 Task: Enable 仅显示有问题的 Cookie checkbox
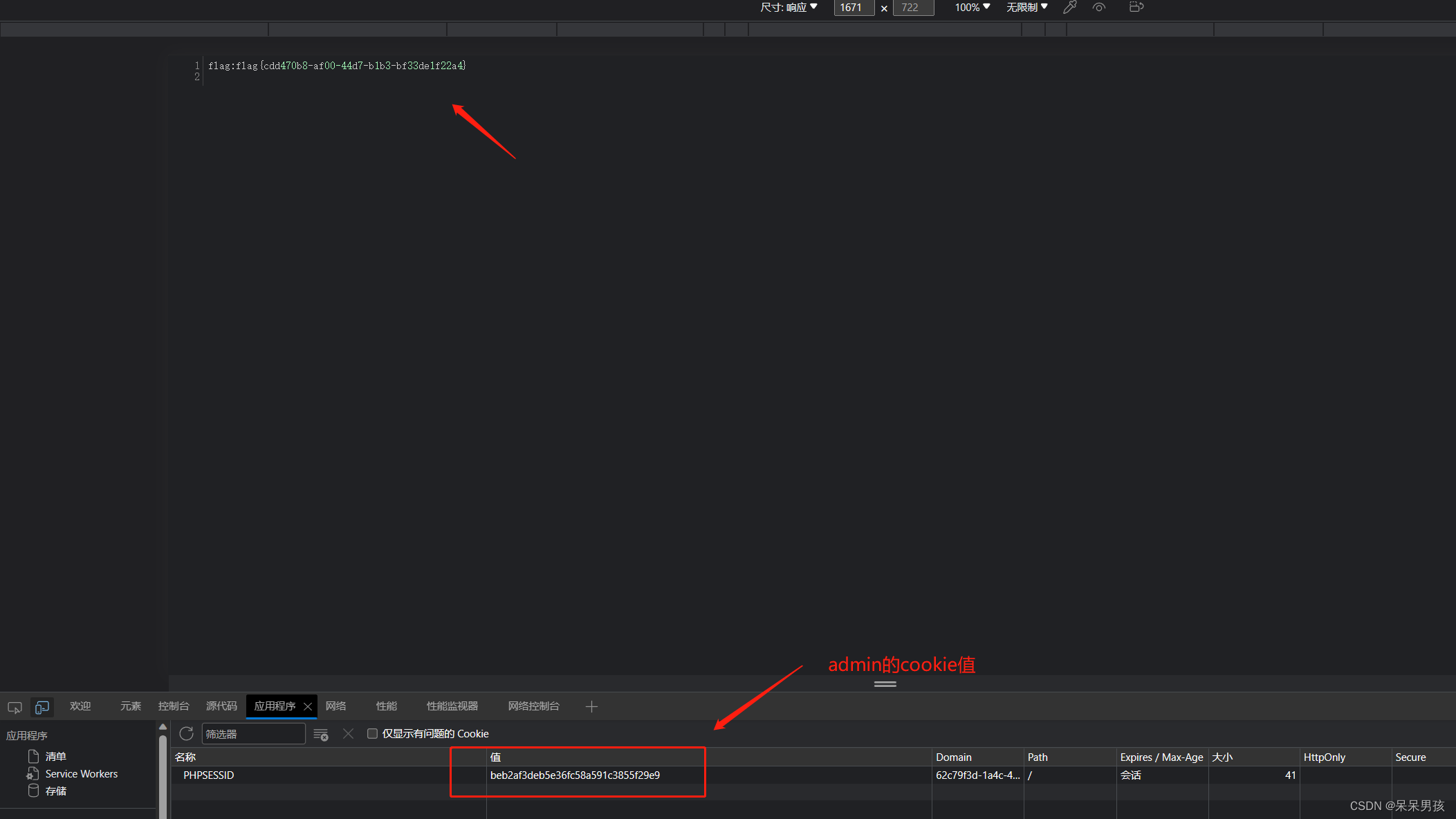372,733
